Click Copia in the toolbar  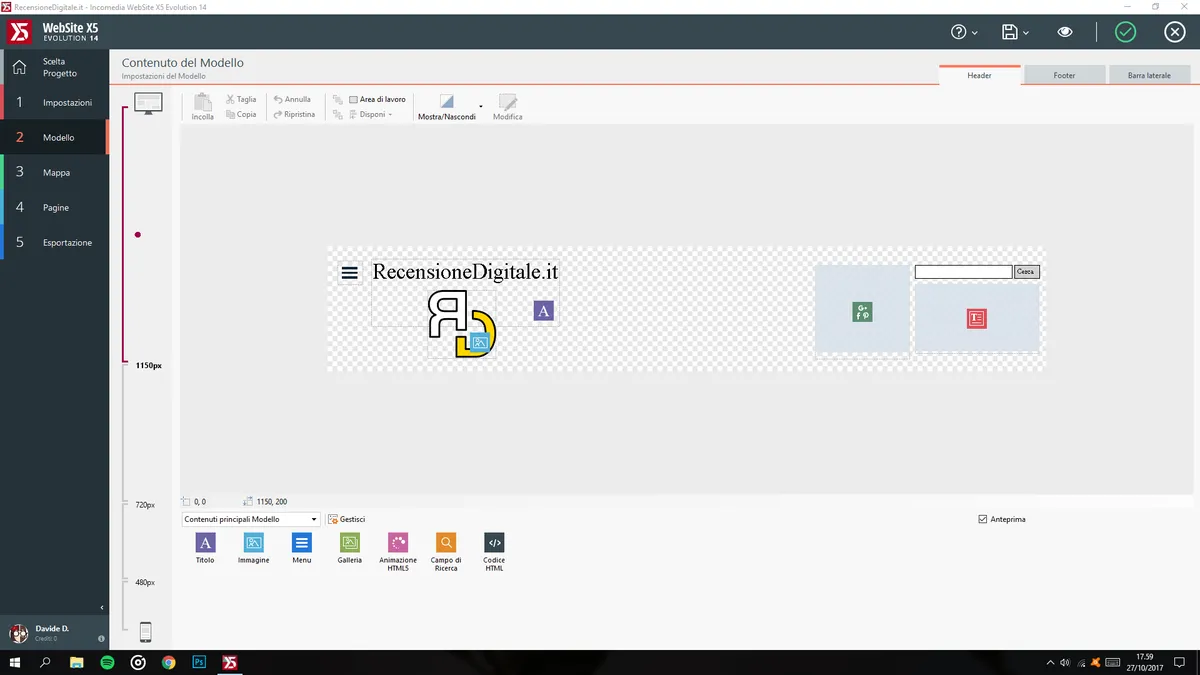pyautogui.click(x=241, y=114)
